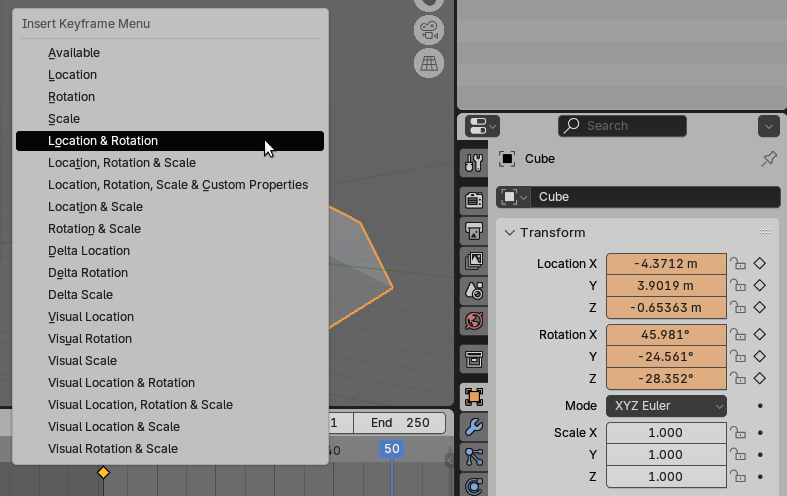Viewport: 787px width, 496px height.
Task: Click the Scale X value field
Action: click(666, 433)
